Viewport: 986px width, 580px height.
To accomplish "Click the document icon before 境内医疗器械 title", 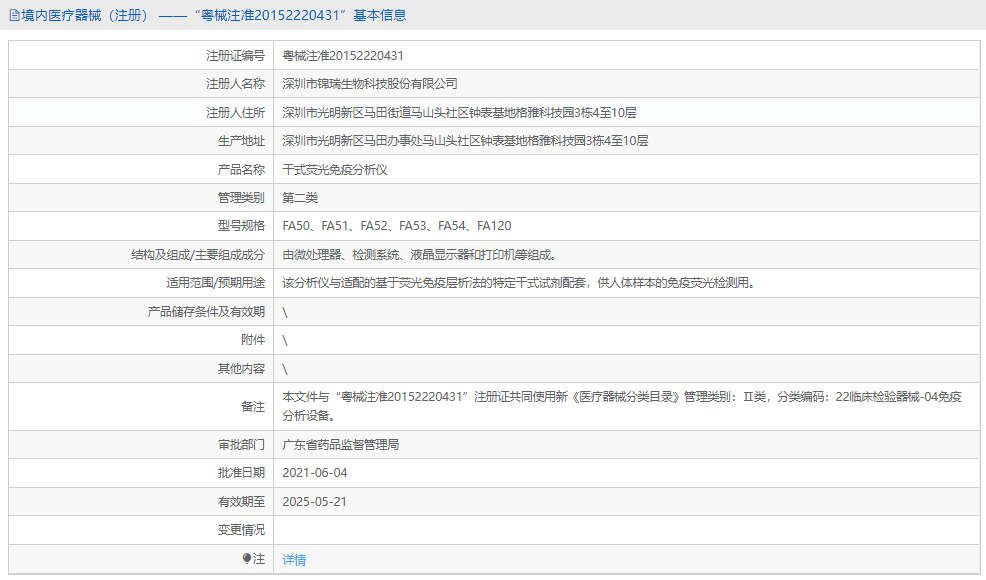I will coord(14,14).
